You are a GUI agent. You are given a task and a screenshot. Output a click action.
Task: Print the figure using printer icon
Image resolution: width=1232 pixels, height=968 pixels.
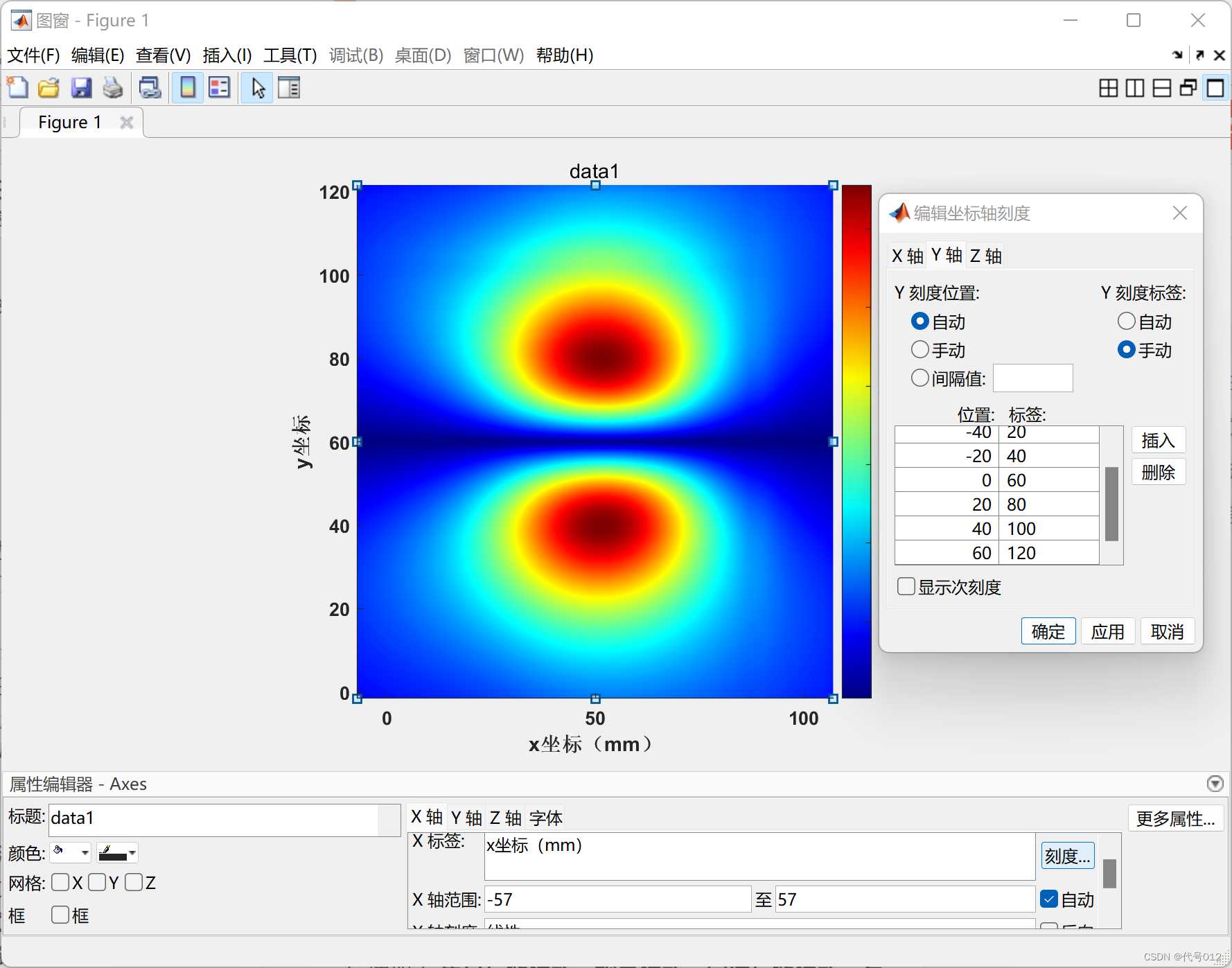click(x=113, y=88)
